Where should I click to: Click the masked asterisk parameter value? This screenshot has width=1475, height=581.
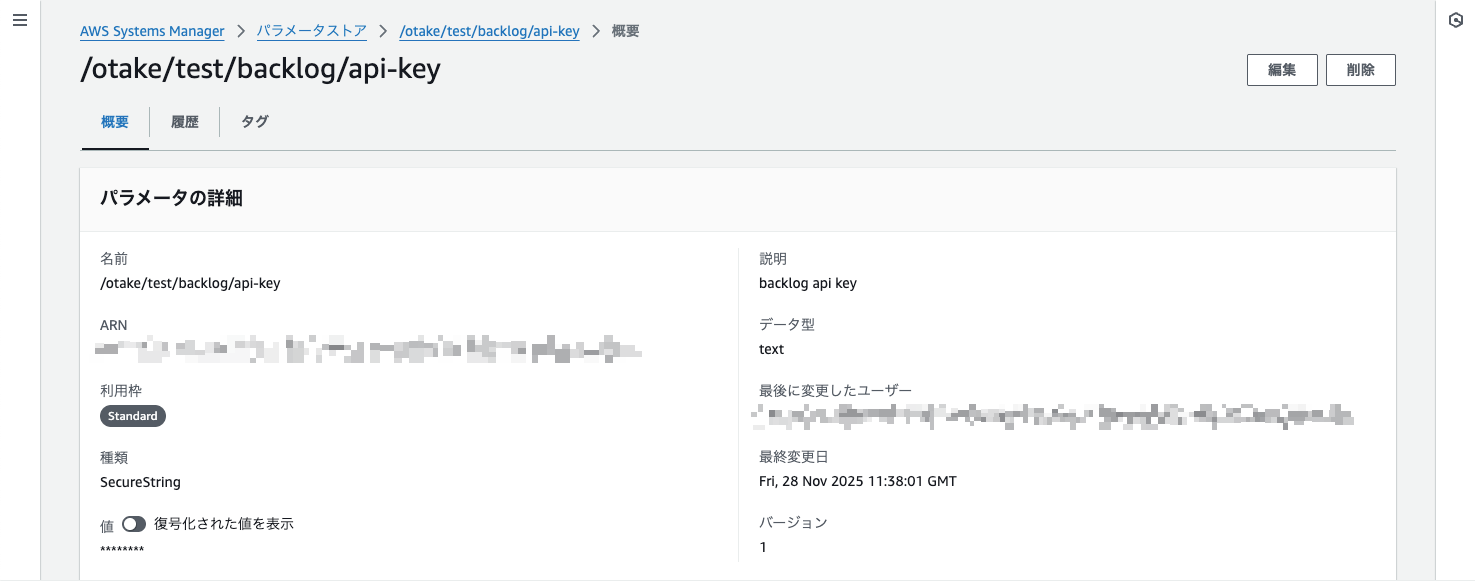[122, 550]
